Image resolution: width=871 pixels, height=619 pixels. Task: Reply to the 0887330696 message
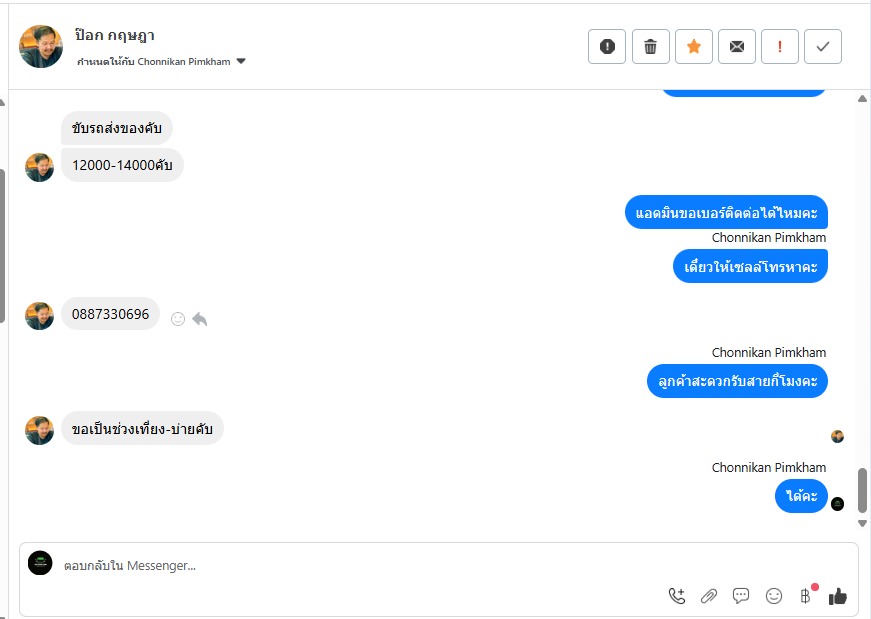[199, 319]
